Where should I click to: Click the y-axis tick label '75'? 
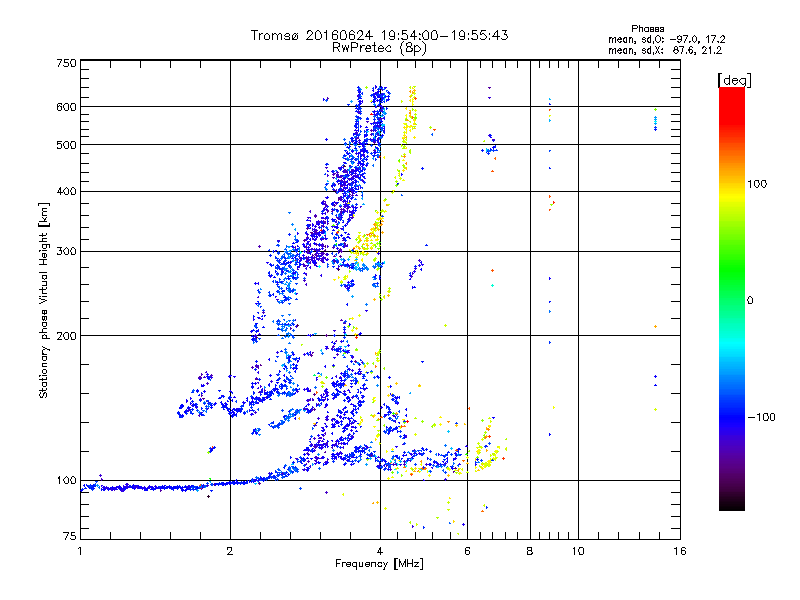70,536
